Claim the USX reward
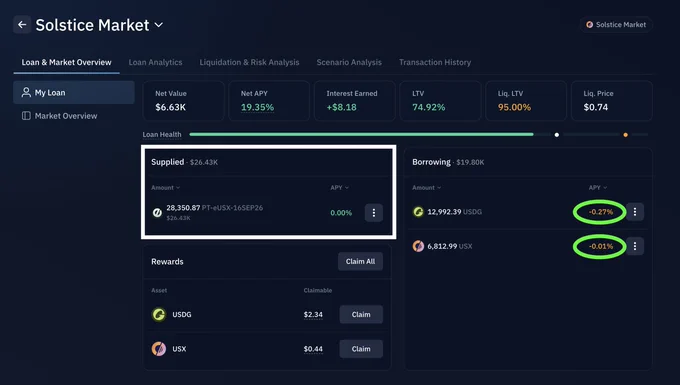 tap(361, 349)
